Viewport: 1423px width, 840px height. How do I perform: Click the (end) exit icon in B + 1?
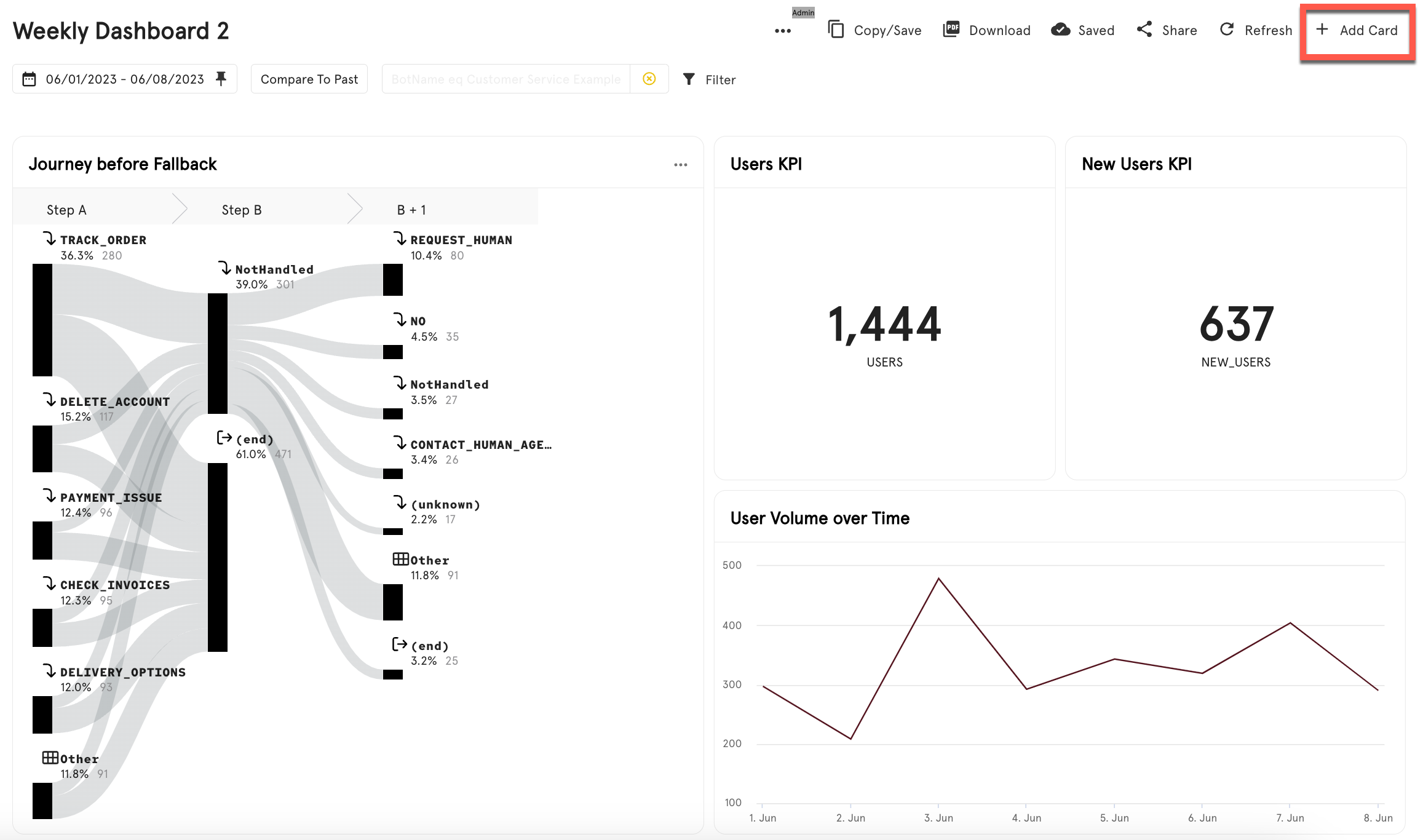tap(400, 644)
